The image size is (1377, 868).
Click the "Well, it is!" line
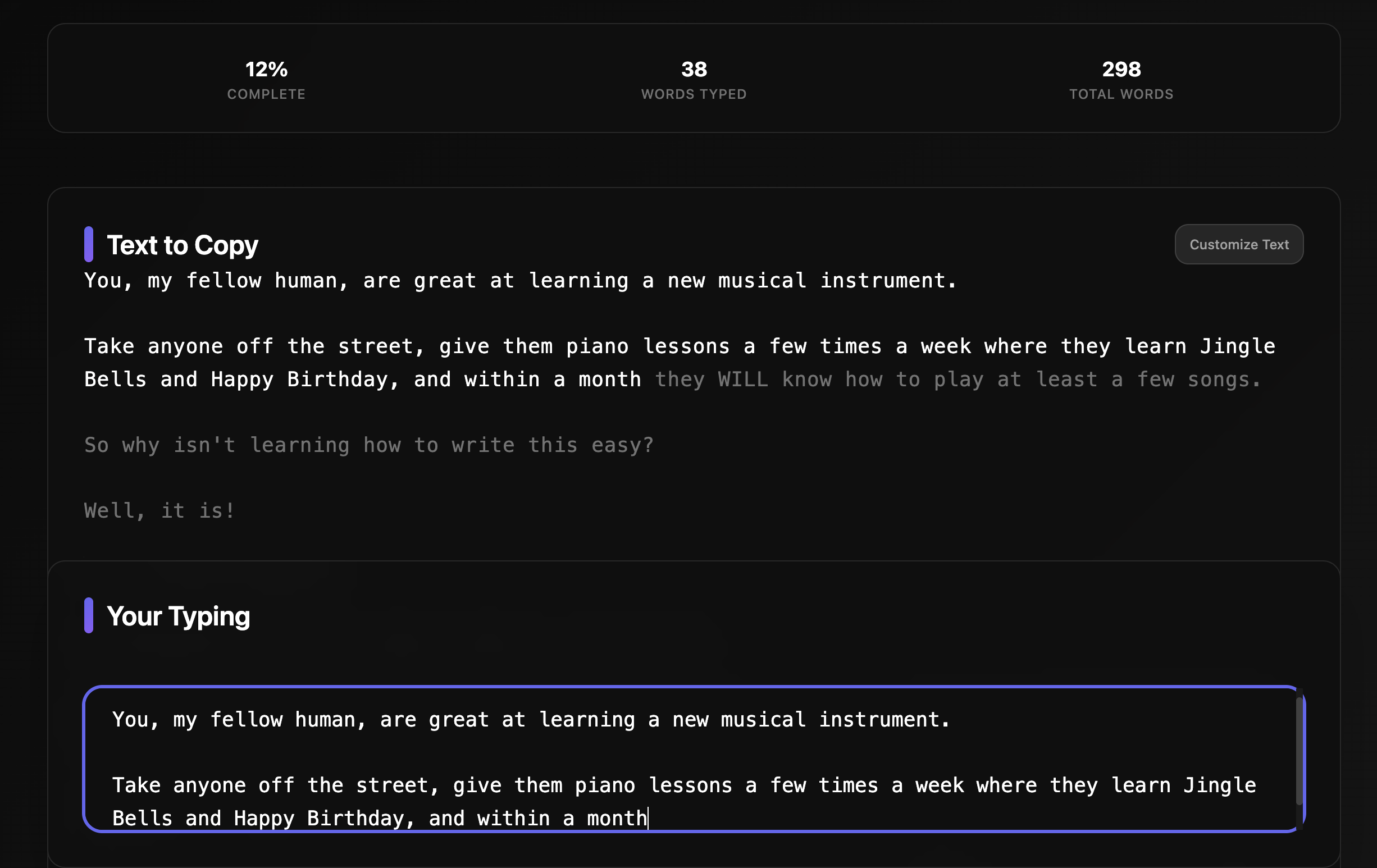click(x=159, y=510)
